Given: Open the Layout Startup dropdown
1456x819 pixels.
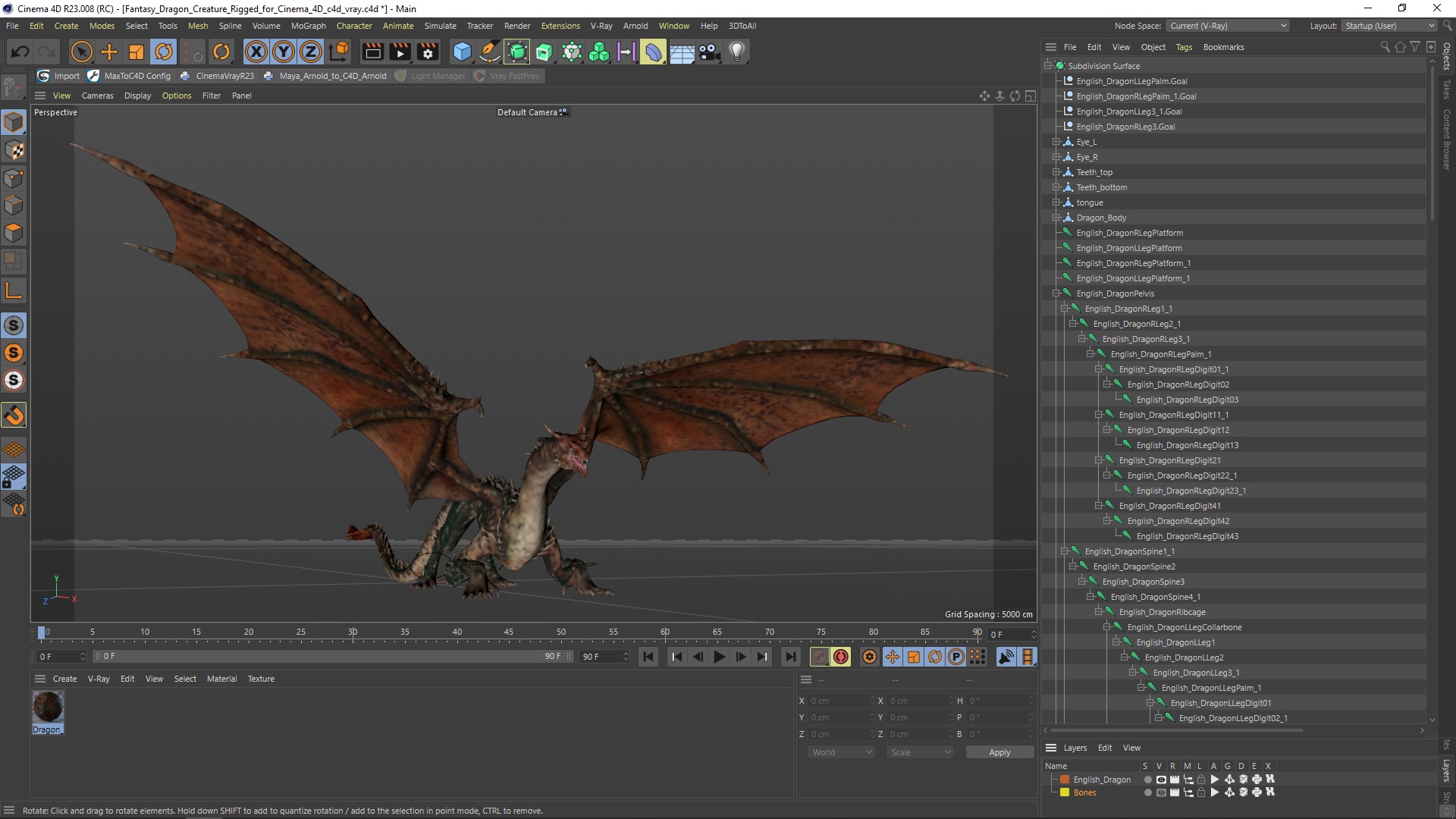Looking at the screenshot, I should pos(1389,26).
